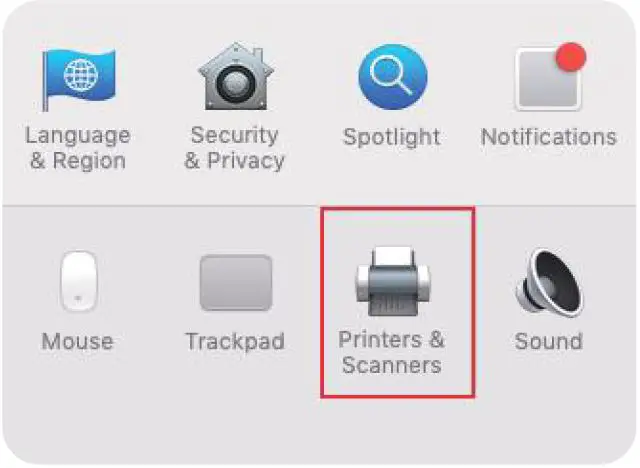This screenshot has width=640, height=468.
Task: Click the "Language & Region" text label
Action: pyautogui.click(x=78, y=148)
